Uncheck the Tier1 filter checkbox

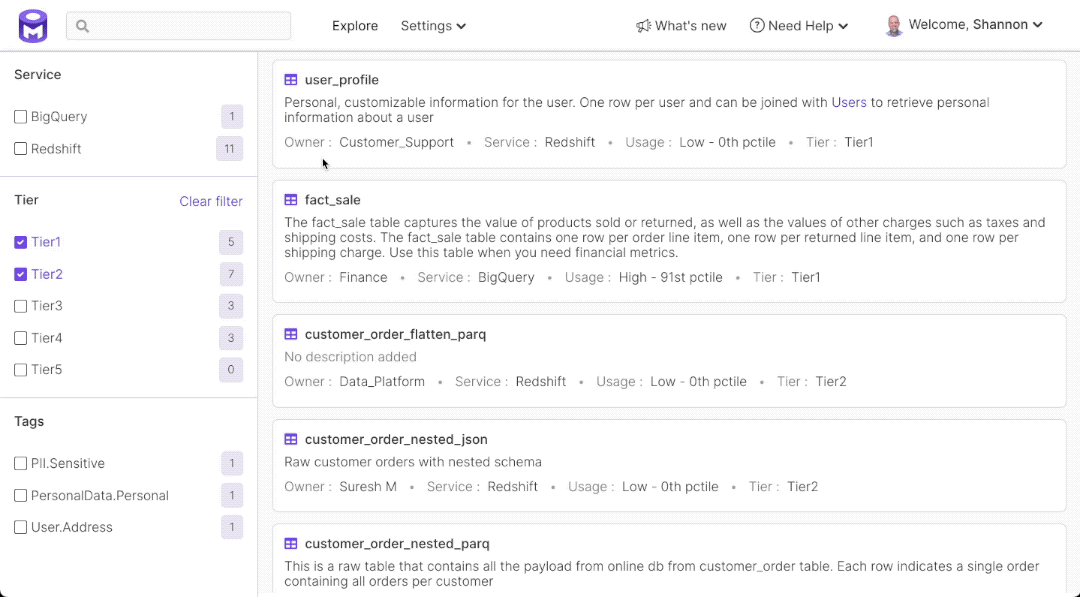pos(21,242)
